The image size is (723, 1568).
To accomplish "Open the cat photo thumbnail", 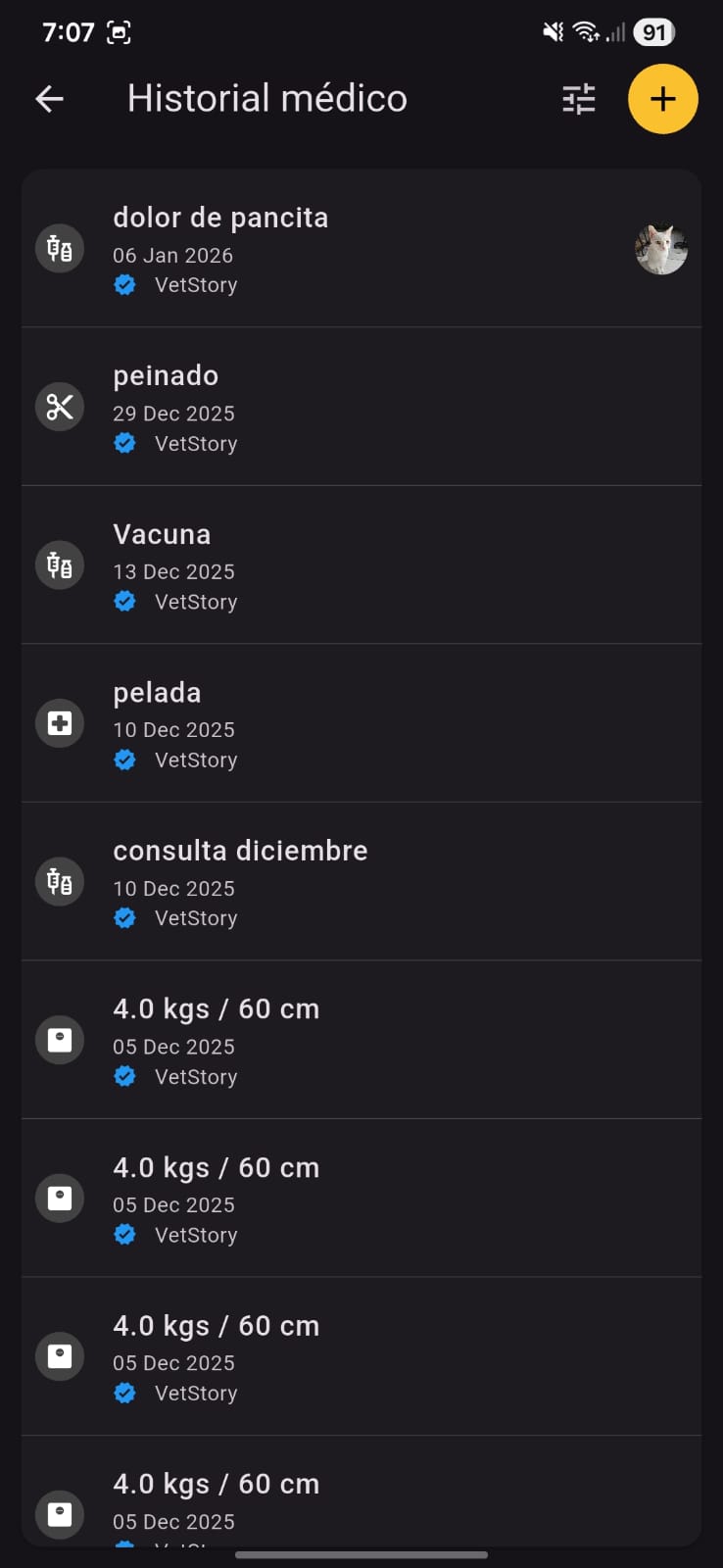I will (661, 249).
